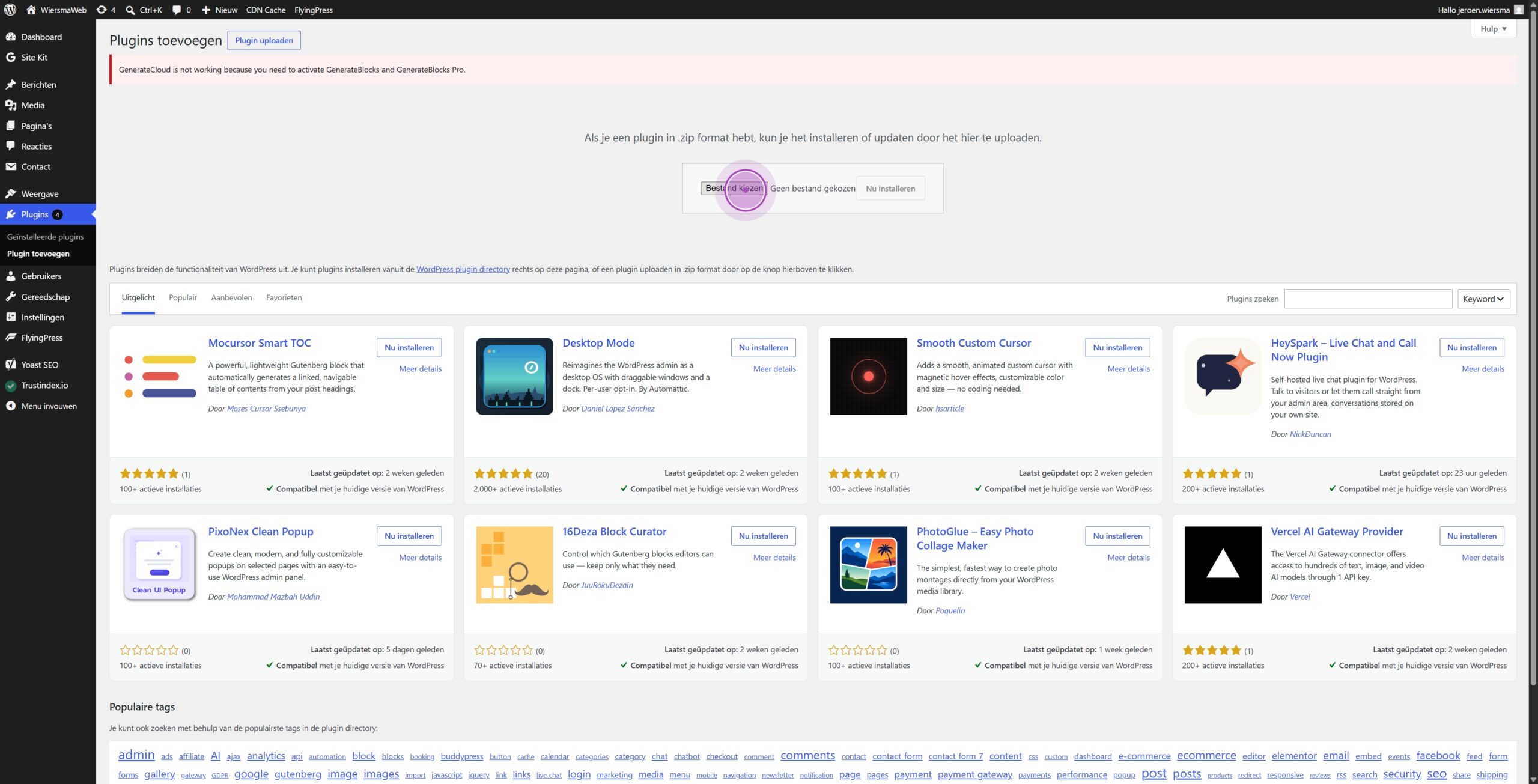
Task: Open the Smooth Custom Cursor plugin title
Action: pyautogui.click(x=973, y=343)
